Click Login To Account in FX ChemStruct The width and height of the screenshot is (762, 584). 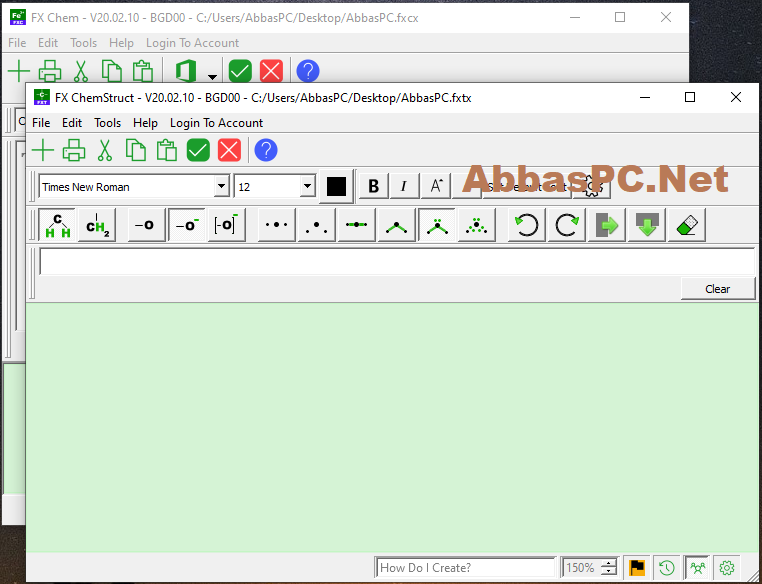point(216,123)
